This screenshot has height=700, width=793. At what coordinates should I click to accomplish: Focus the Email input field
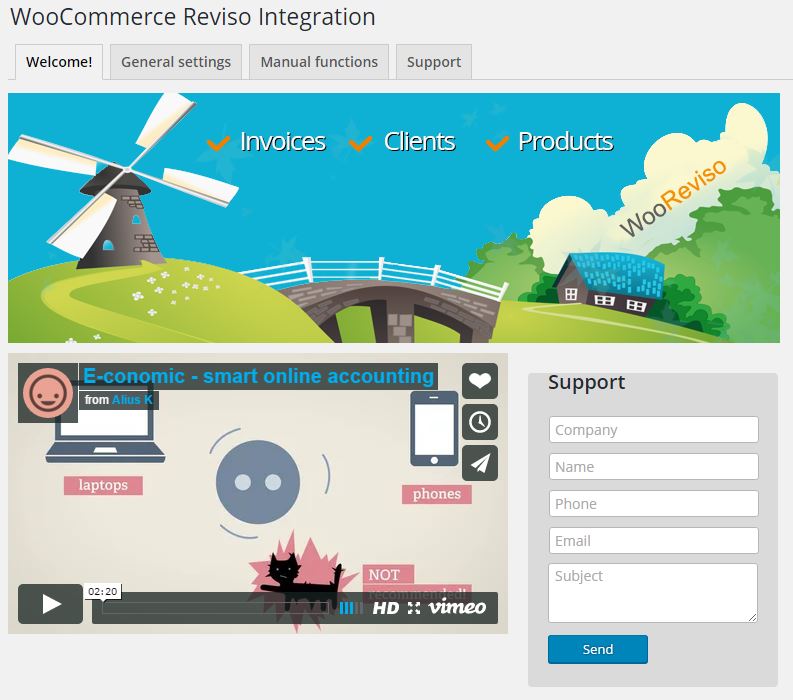653,540
